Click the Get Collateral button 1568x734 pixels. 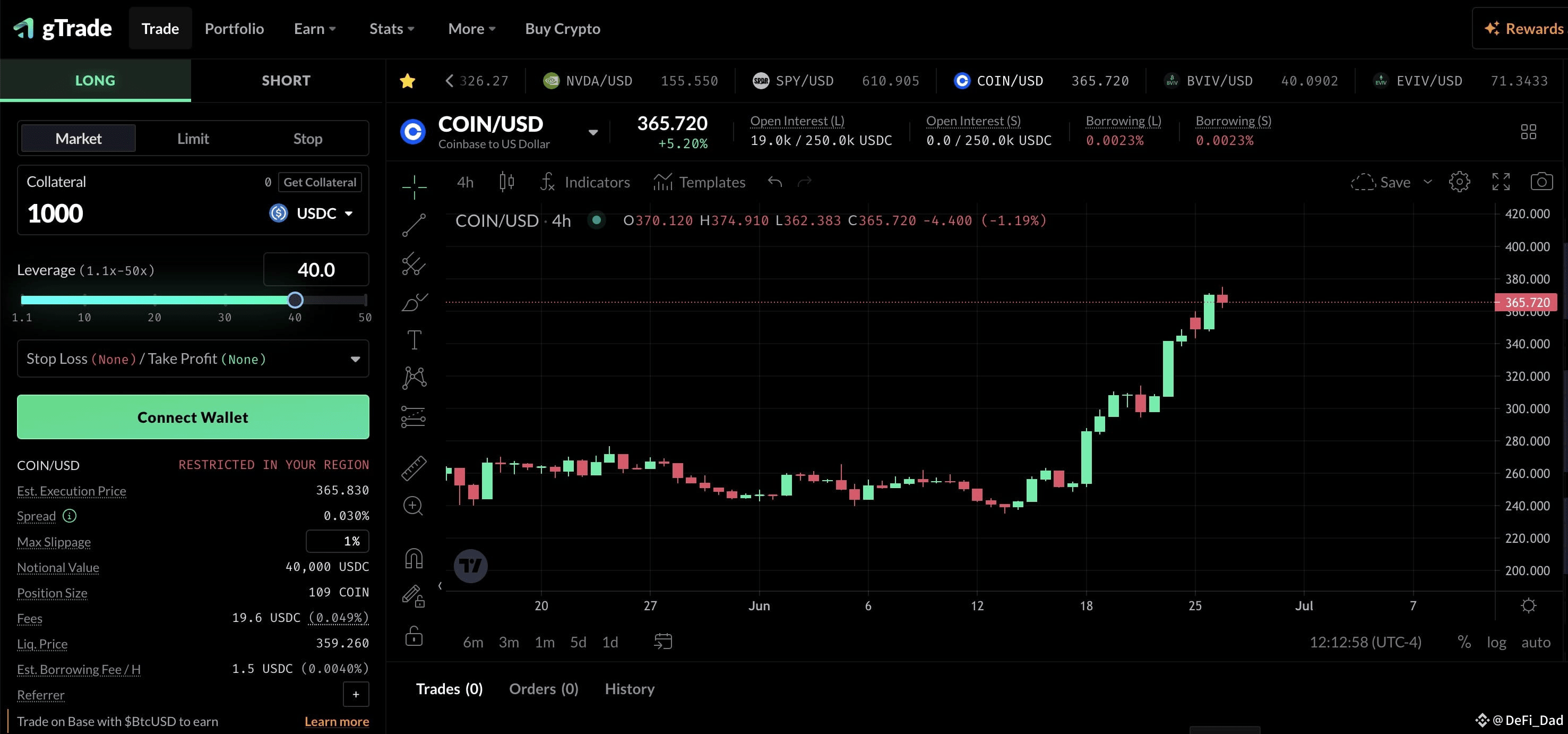(320, 182)
